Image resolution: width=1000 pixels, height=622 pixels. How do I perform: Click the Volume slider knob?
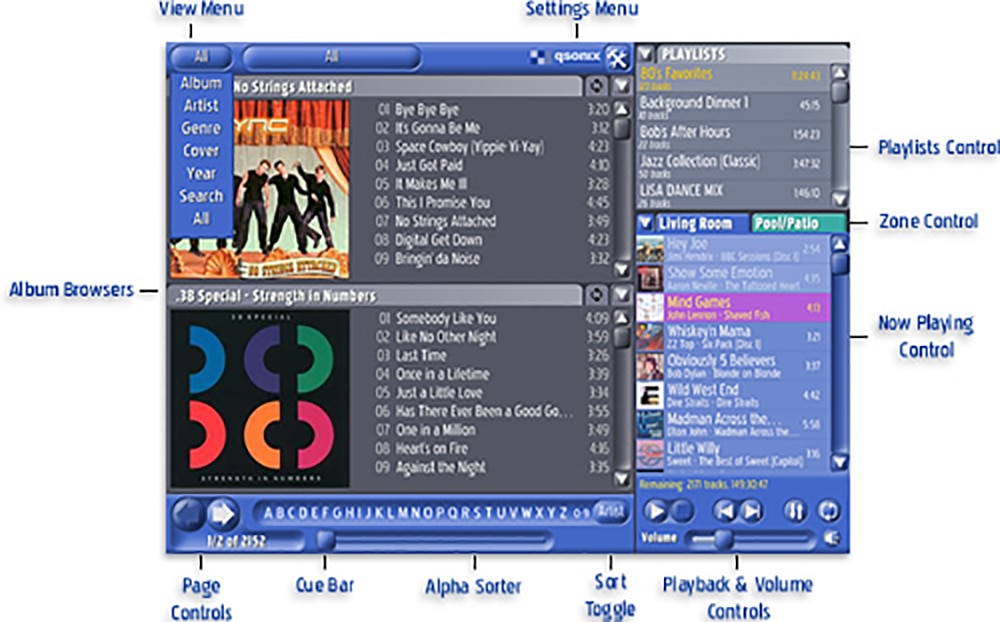[x=723, y=540]
